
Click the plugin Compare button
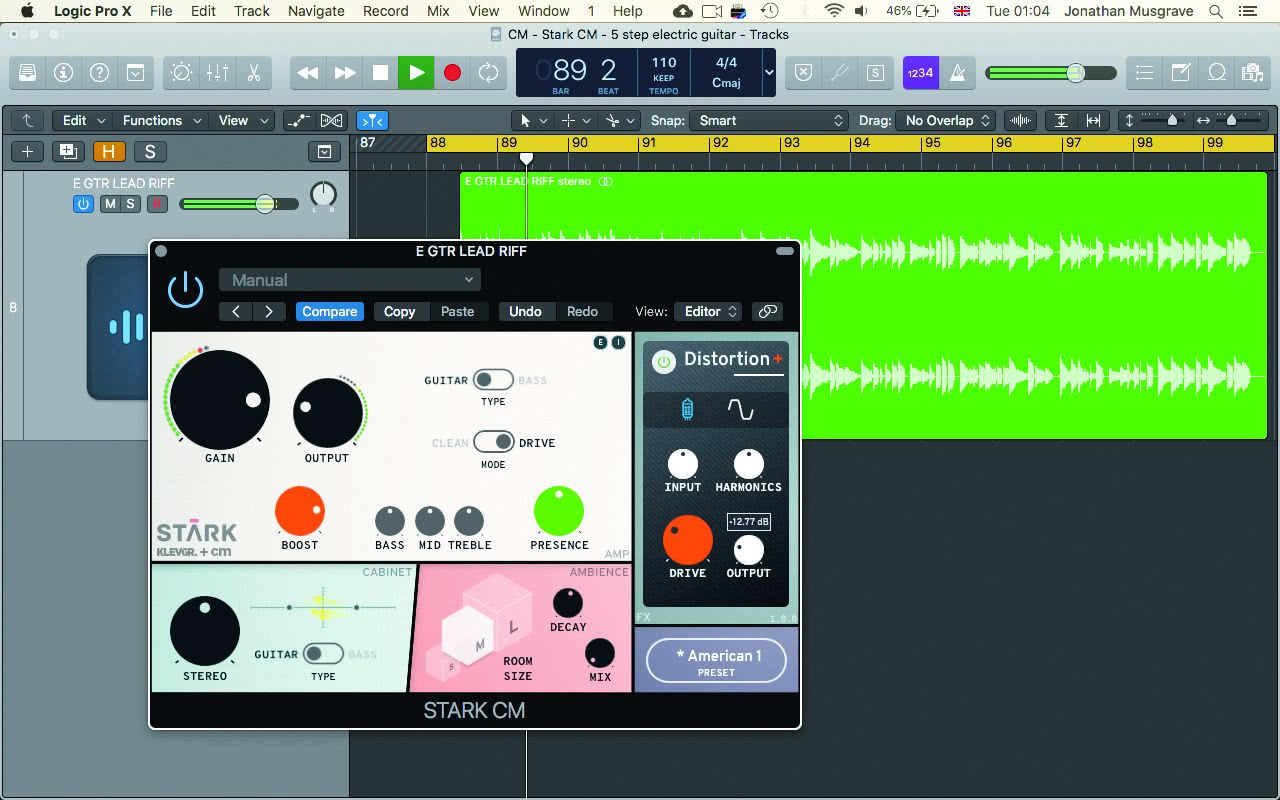pos(329,312)
